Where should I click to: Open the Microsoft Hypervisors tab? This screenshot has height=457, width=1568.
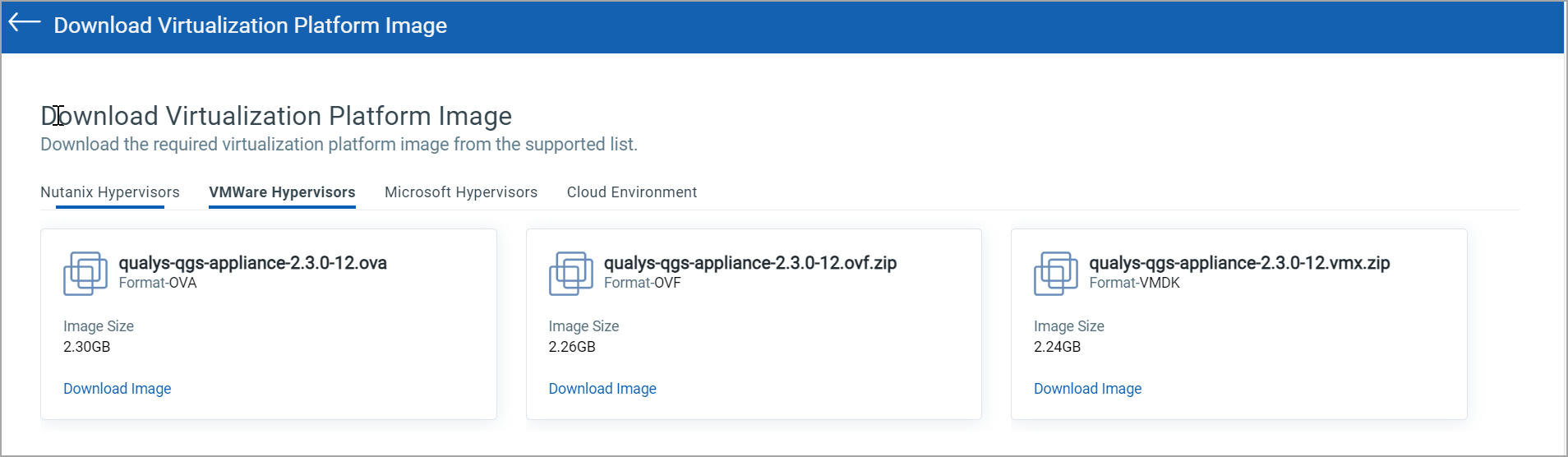click(x=461, y=192)
